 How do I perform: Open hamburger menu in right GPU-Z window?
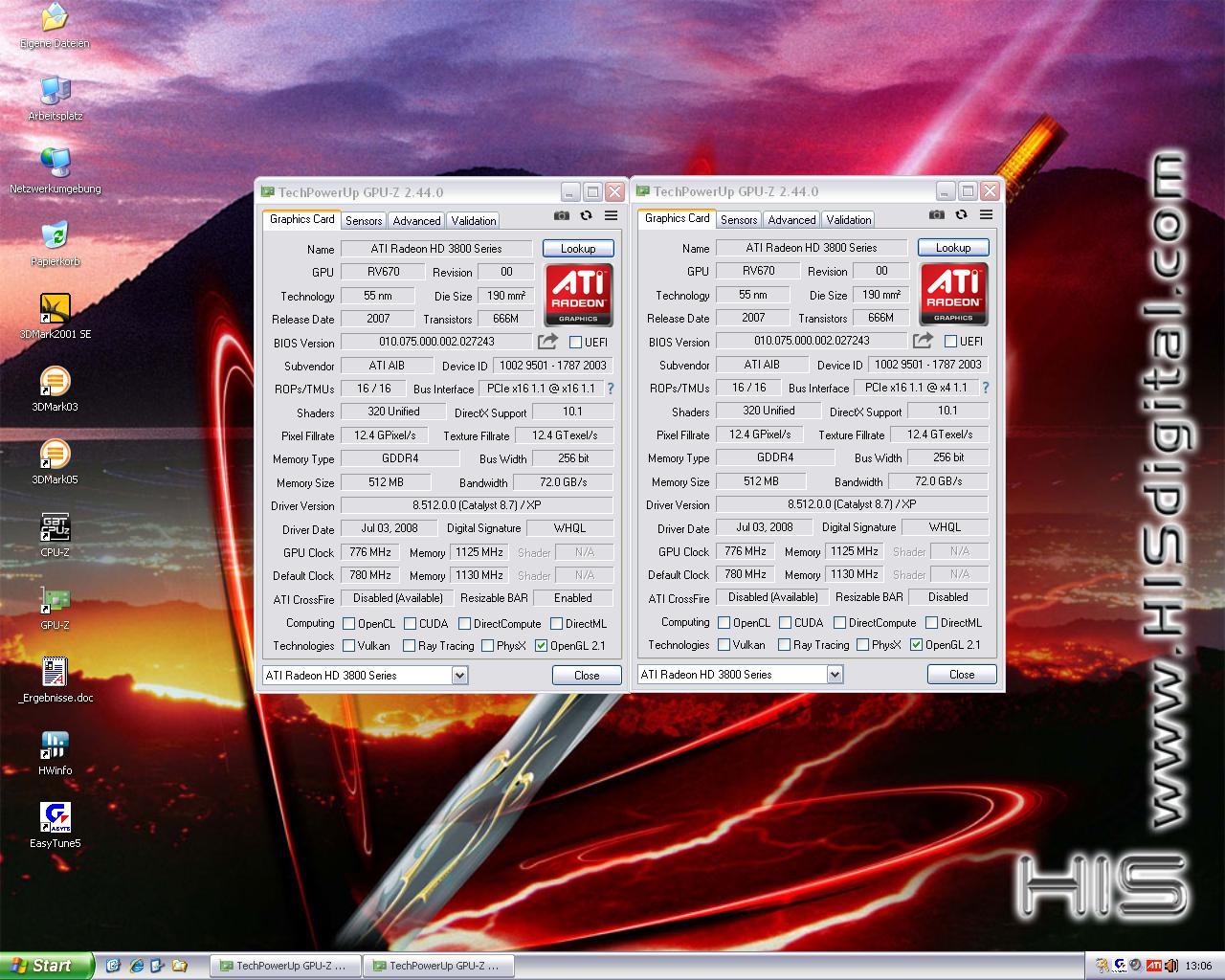point(986,215)
